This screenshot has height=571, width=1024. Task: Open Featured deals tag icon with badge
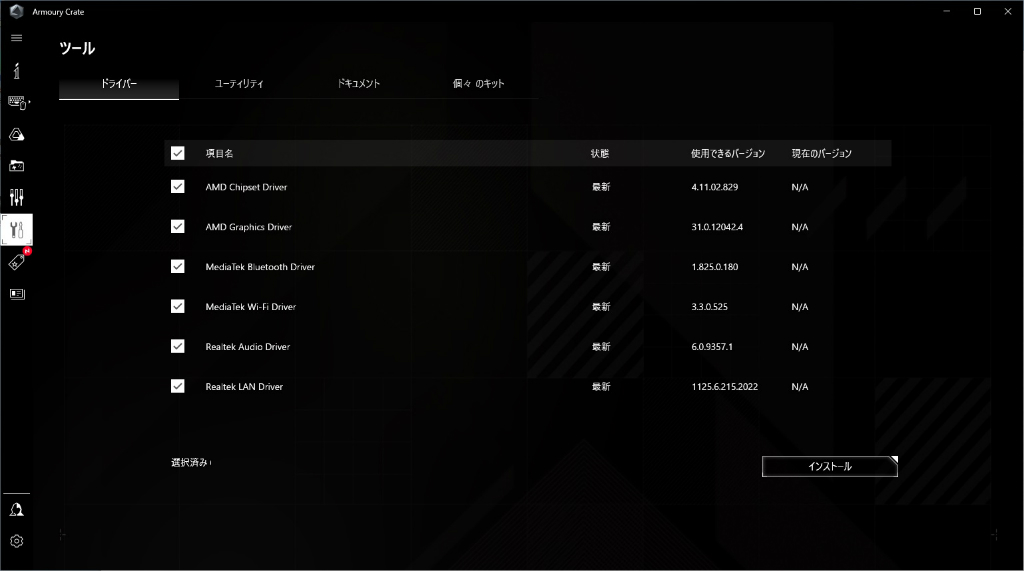tap(18, 261)
